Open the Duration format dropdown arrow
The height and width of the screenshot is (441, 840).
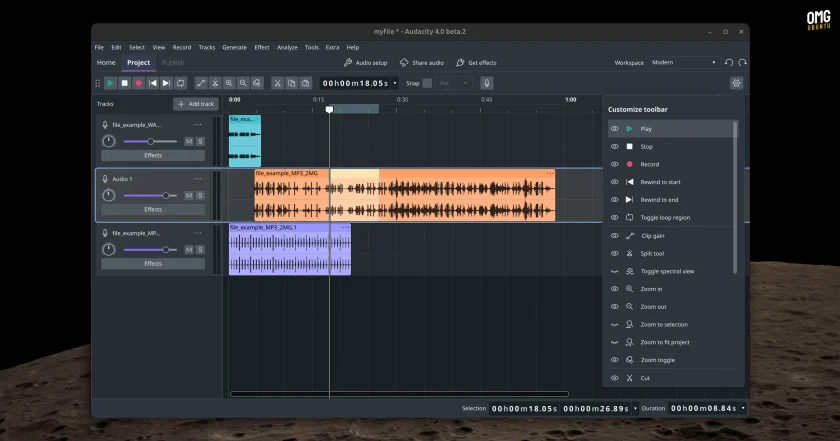click(x=743, y=409)
